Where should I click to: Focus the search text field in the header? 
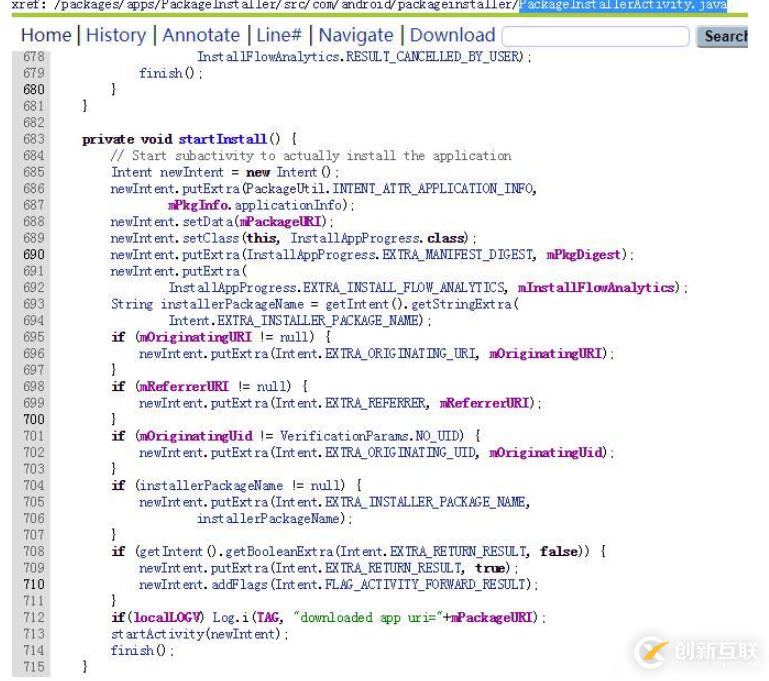click(595, 36)
